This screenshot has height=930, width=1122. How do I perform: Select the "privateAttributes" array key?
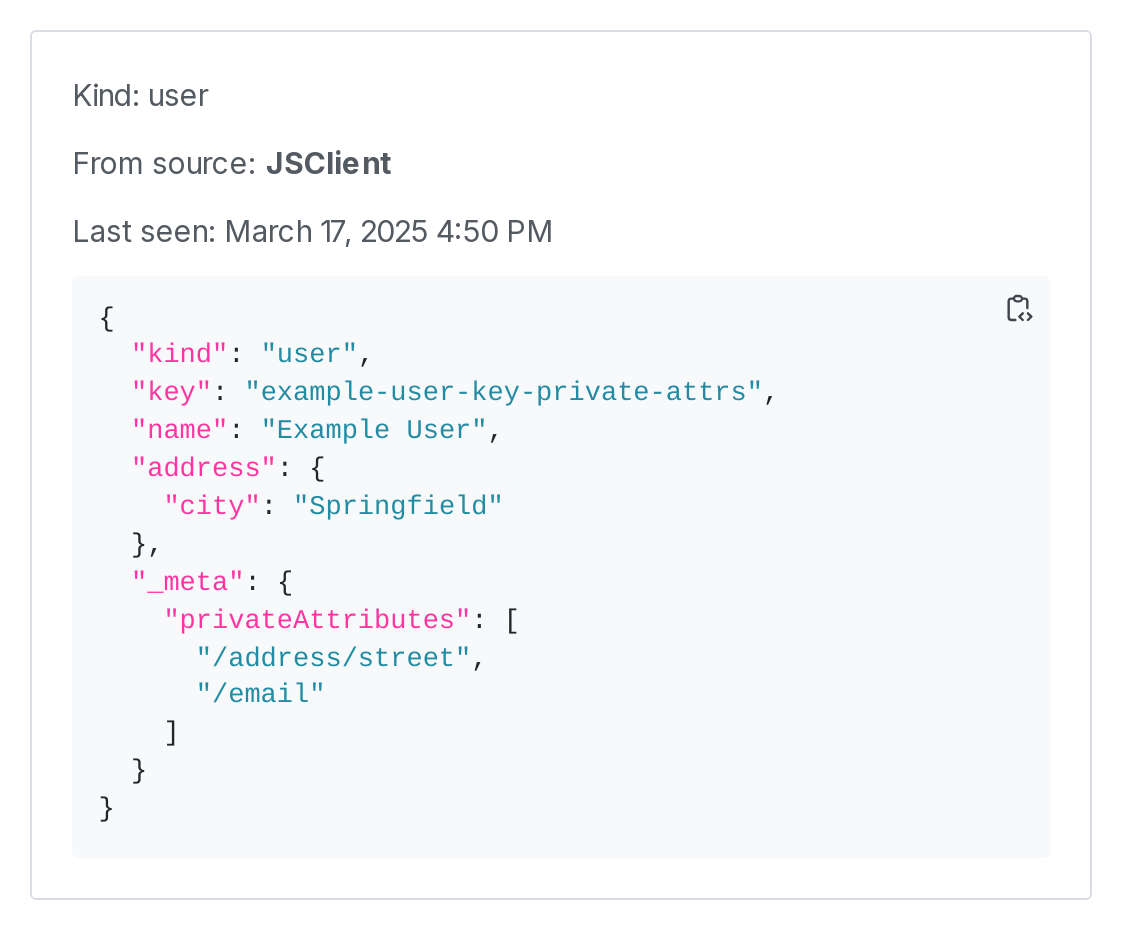317,619
